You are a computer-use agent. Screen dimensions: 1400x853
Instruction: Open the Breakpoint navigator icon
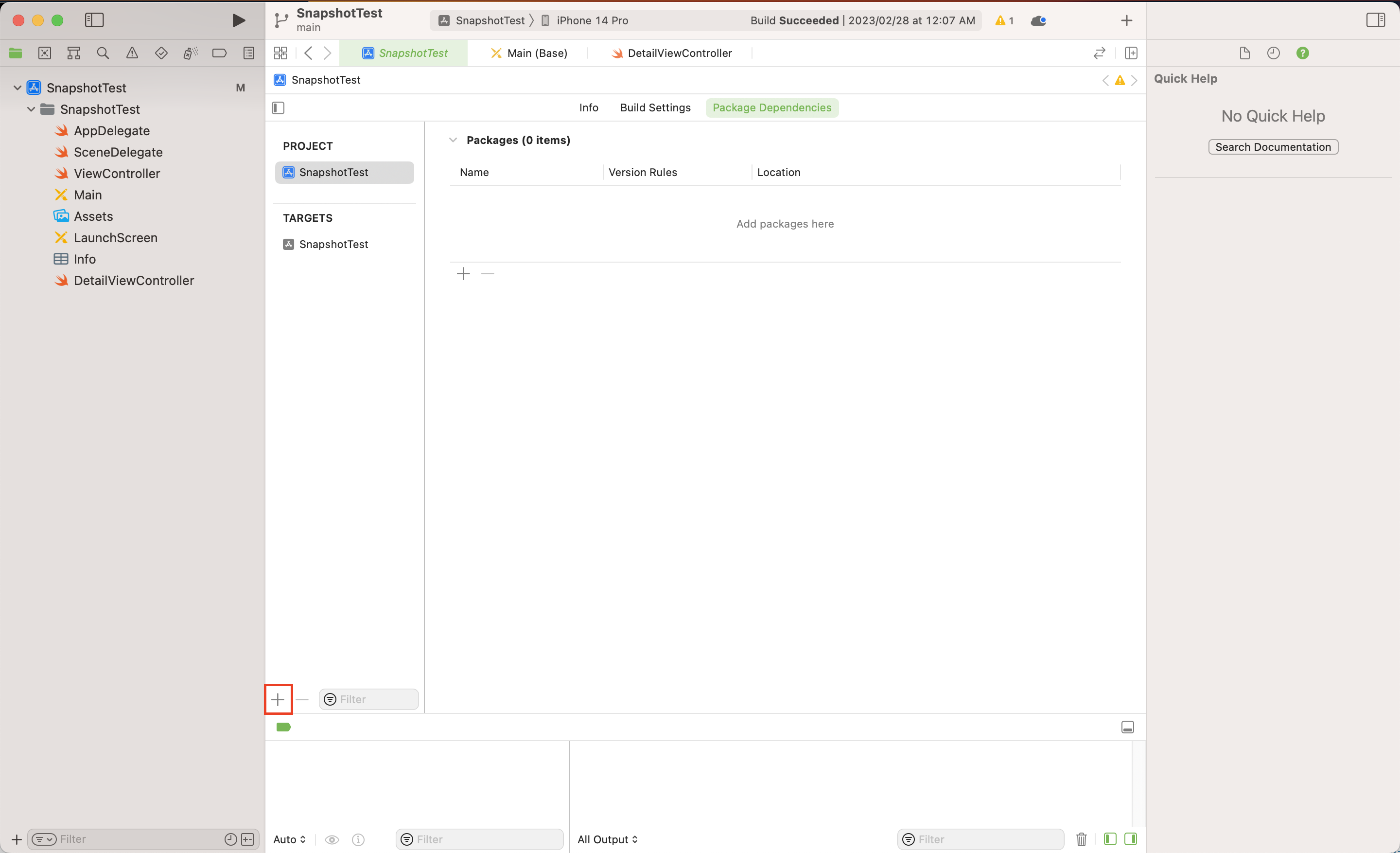219,53
